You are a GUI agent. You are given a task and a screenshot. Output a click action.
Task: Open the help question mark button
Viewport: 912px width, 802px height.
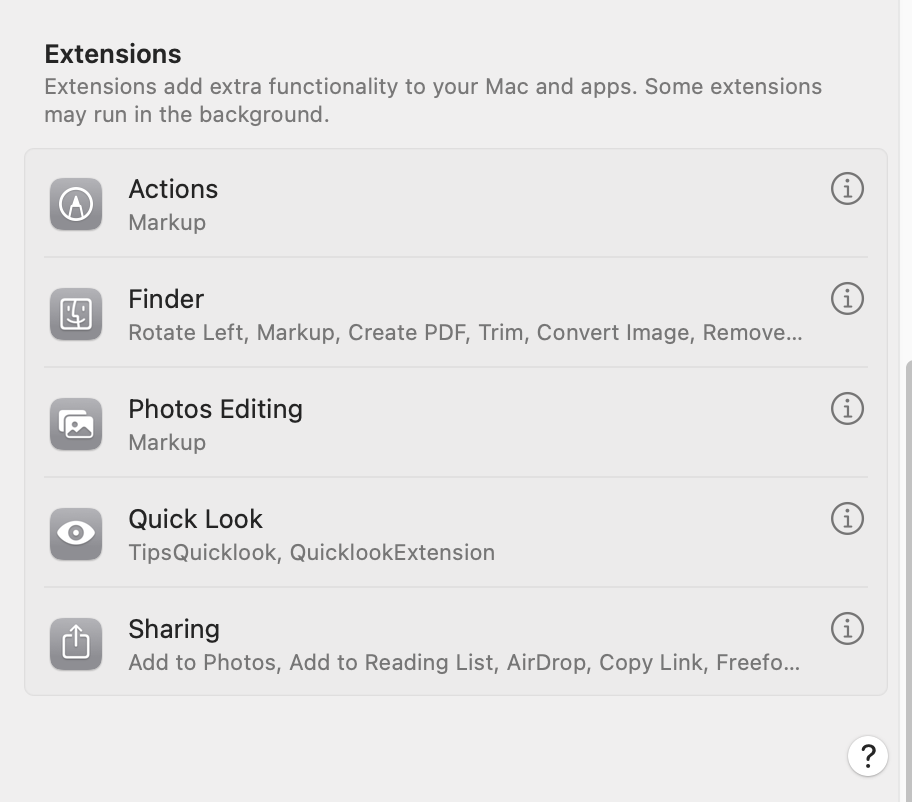coord(867,756)
